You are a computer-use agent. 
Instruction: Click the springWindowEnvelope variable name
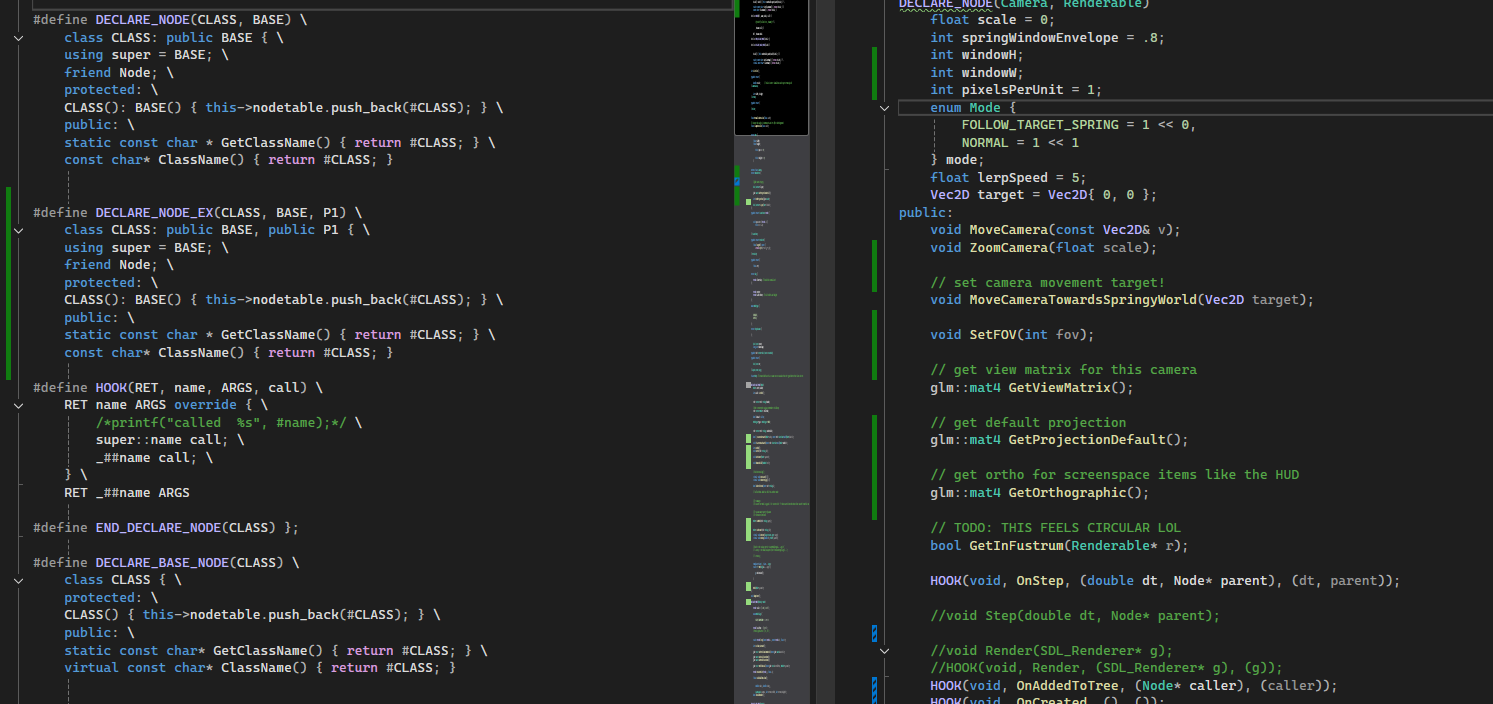1040,38
